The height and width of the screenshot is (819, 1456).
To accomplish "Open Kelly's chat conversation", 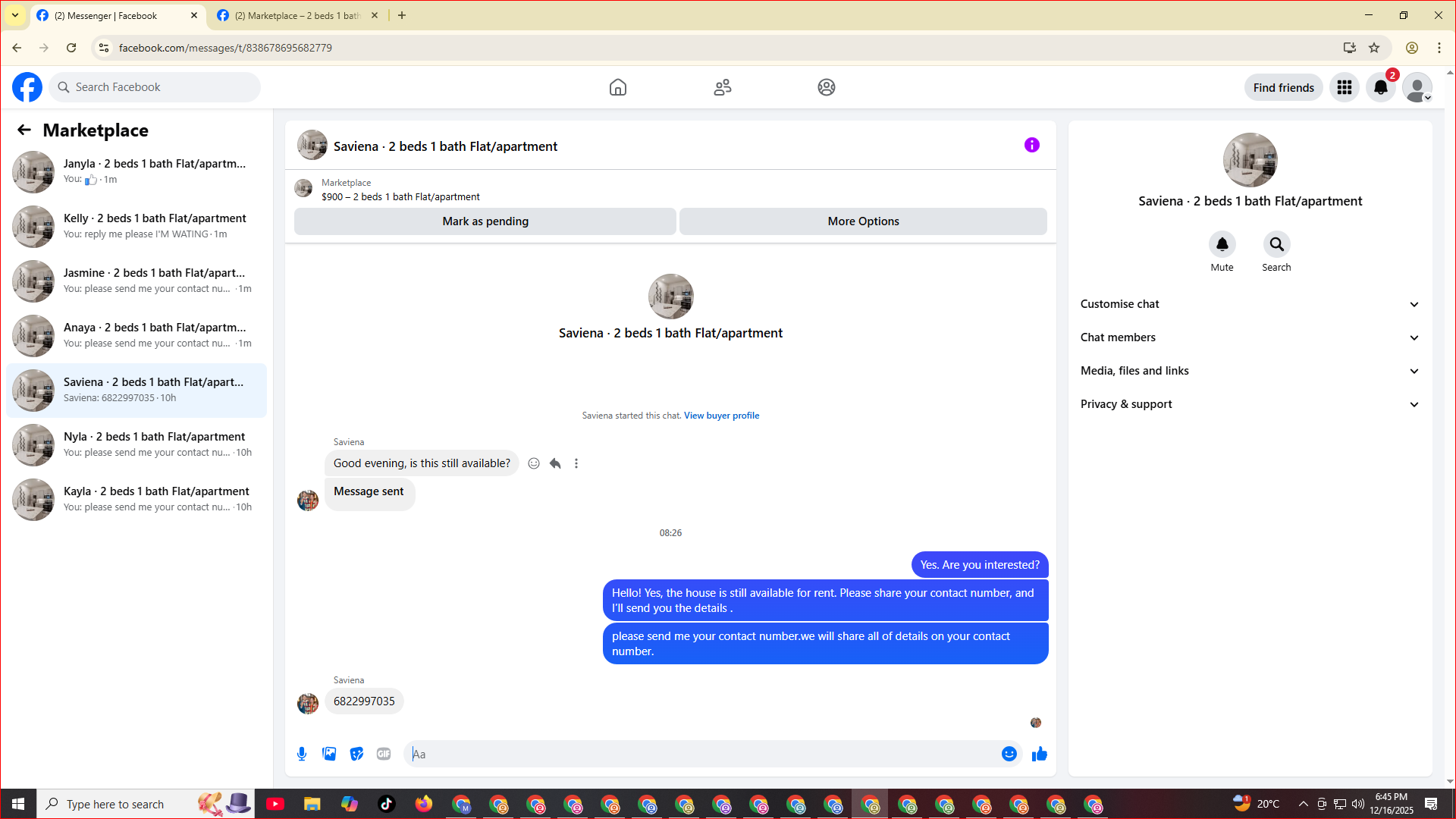I will click(136, 227).
